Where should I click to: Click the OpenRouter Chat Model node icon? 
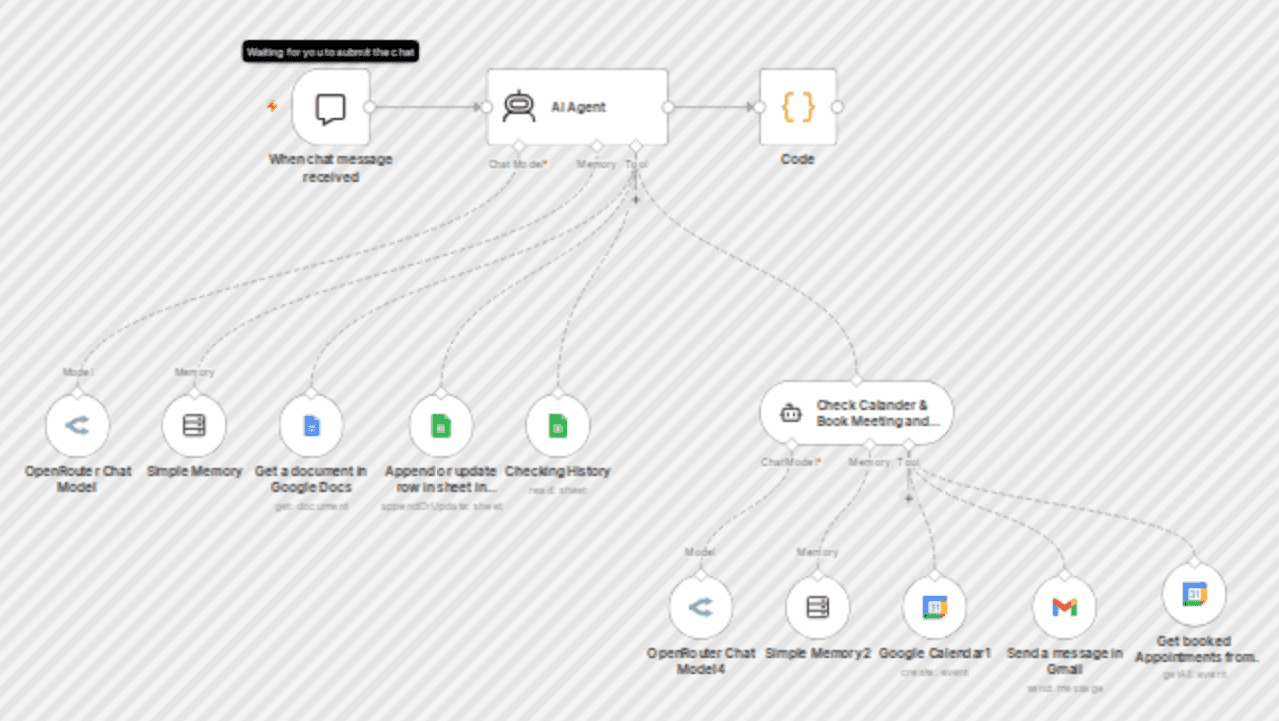77,425
